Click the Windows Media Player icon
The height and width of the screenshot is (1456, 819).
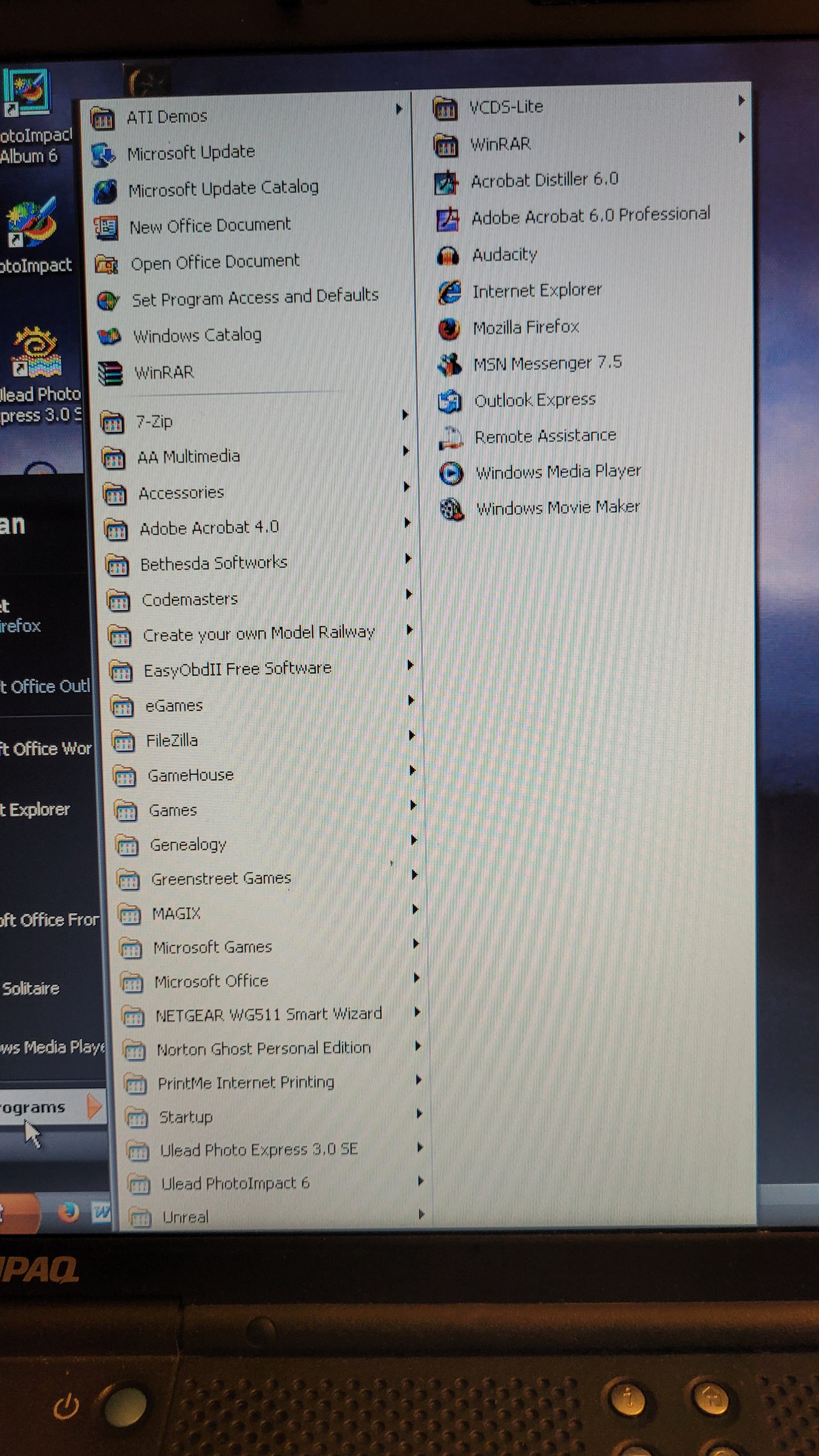[451, 473]
